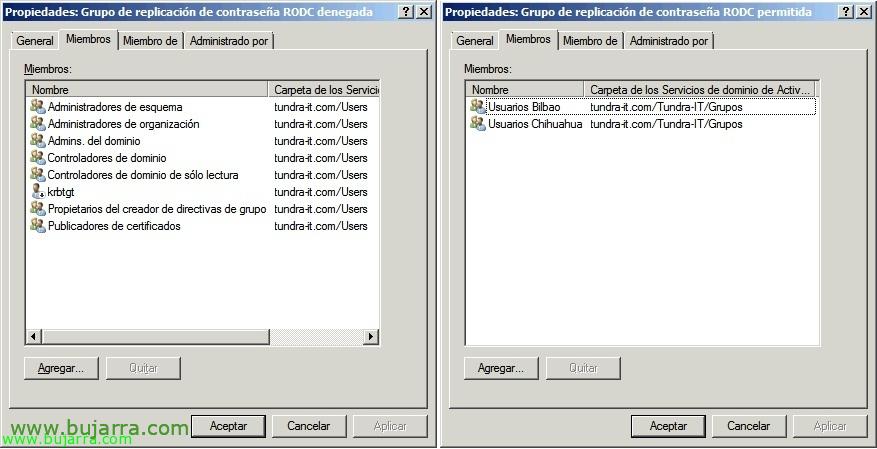Open the General tab in RODC denegada dialog
Image resolution: width=877 pixels, height=449 pixels.
coord(35,41)
